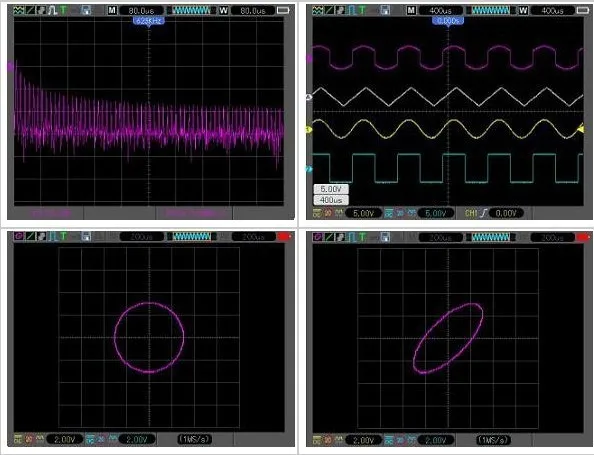This screenshot has height=455, width=594.
Task: Click green T trigger icon on 400us scope
Action: (x=363, y=11)
